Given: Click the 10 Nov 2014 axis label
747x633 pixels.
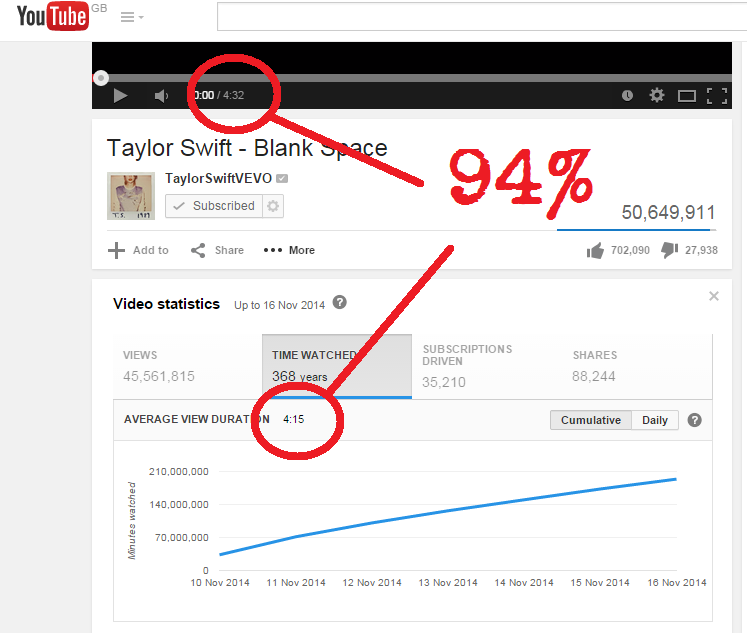Looking at the screenshot, I should pyautogui.click(x=220, y=583).
